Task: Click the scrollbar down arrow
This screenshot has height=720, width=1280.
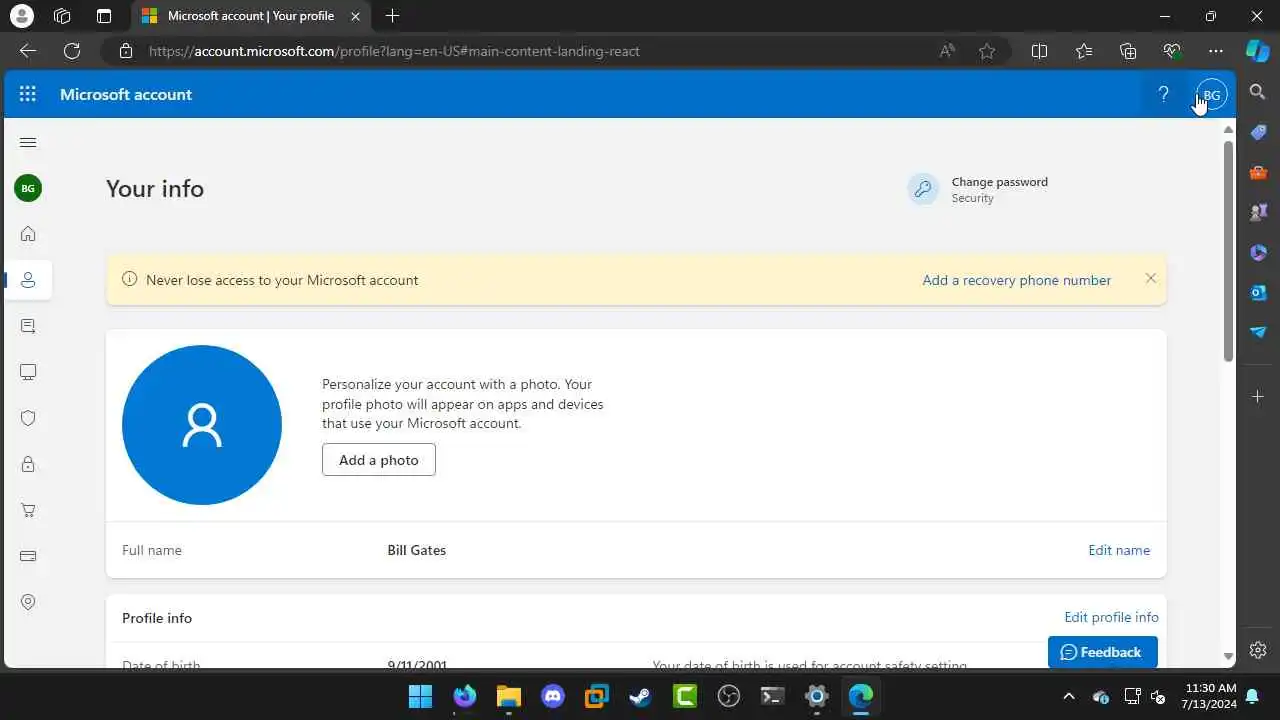Action: coord(1228,656)
